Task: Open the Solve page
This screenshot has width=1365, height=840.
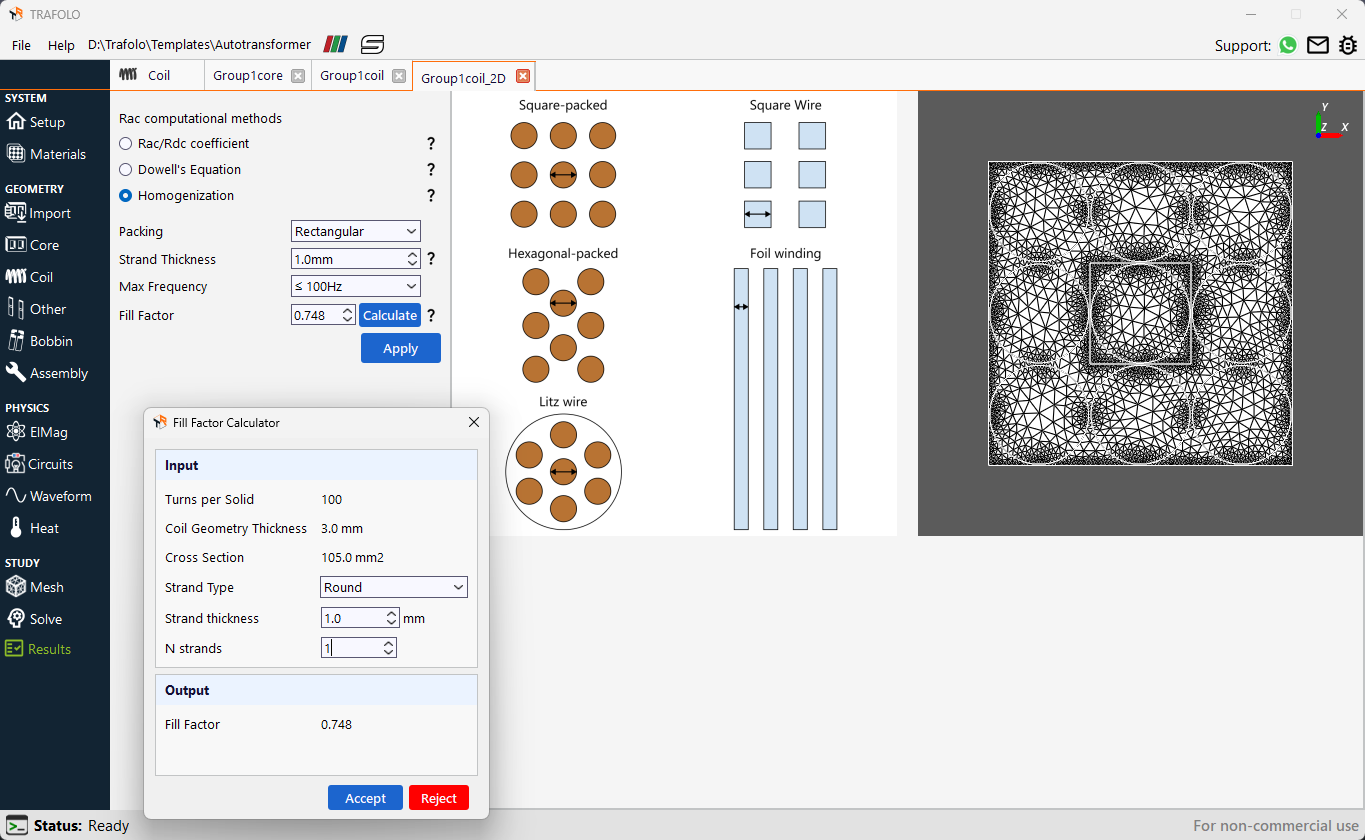Action: click(34, 619)
